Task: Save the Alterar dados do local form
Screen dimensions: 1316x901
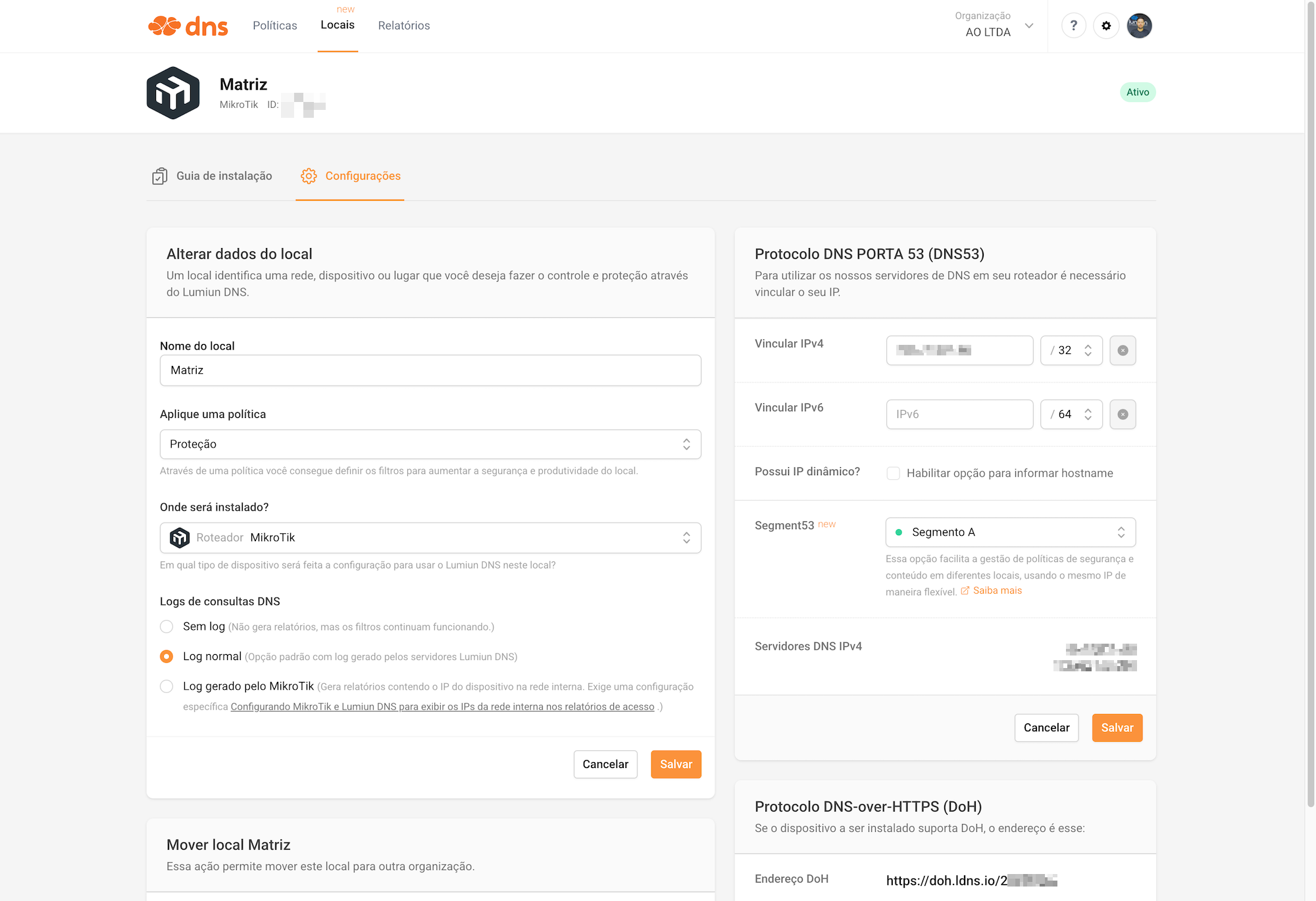Action: (676, 764)
